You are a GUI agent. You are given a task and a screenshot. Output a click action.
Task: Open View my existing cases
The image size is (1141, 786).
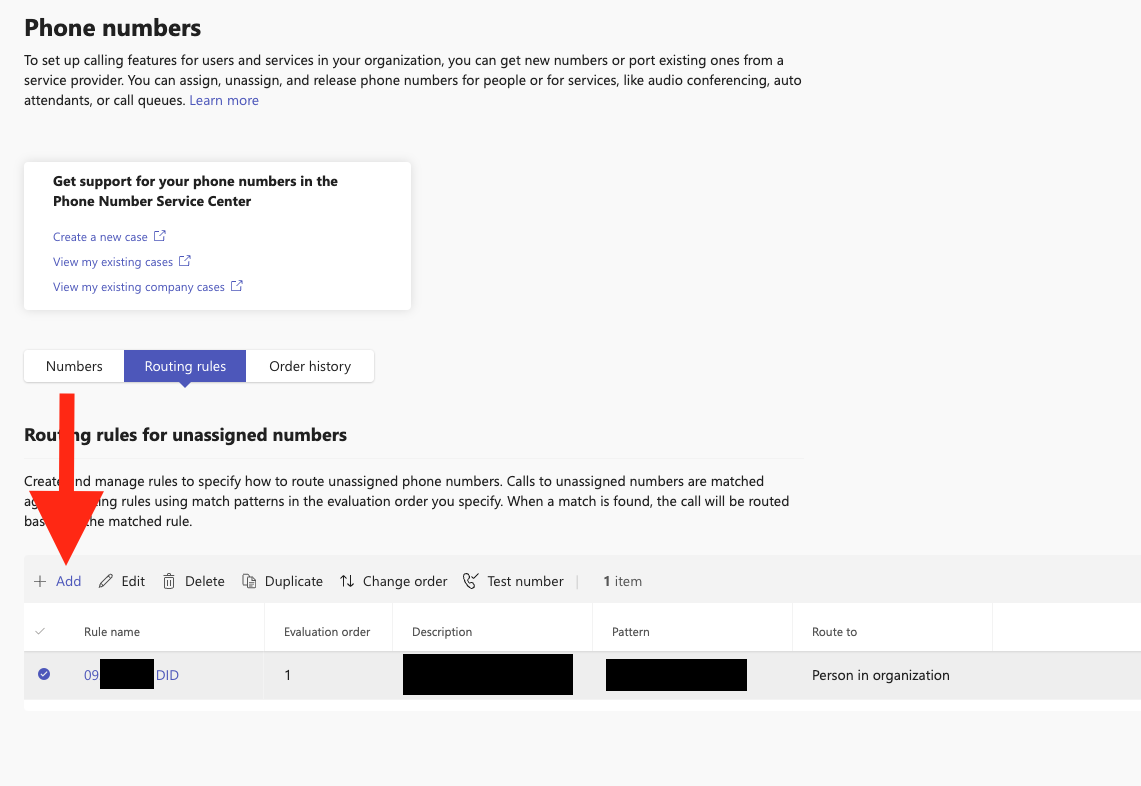110,261
